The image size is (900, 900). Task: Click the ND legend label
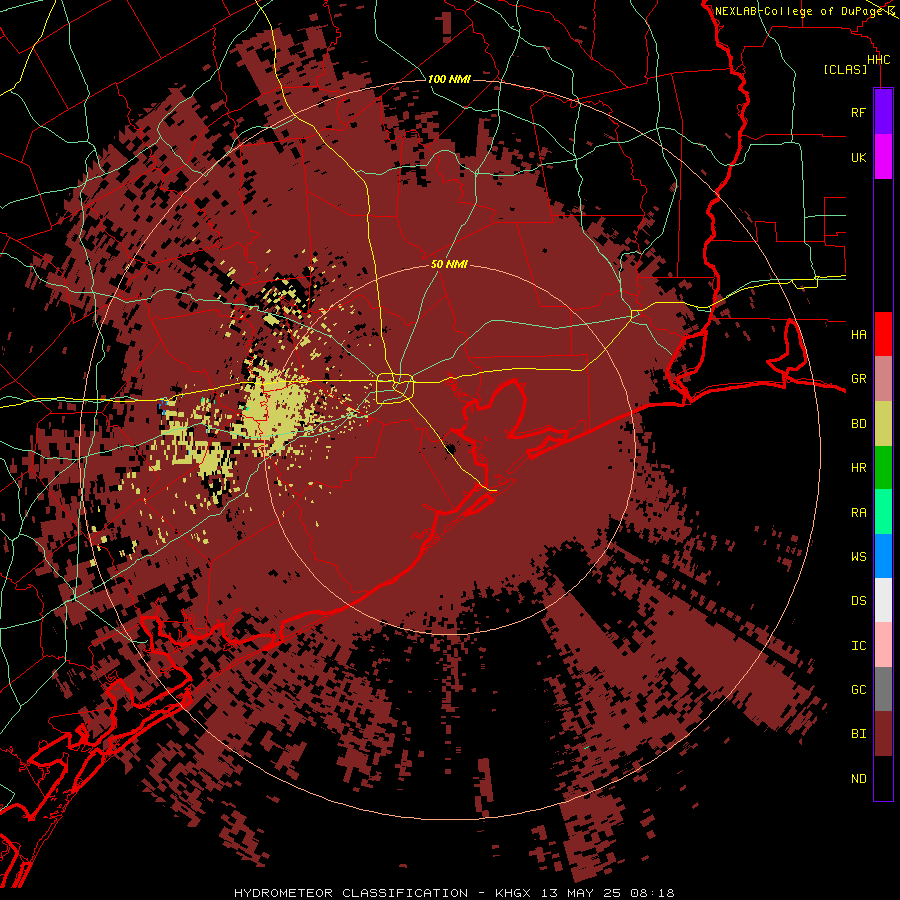(858, 779)
